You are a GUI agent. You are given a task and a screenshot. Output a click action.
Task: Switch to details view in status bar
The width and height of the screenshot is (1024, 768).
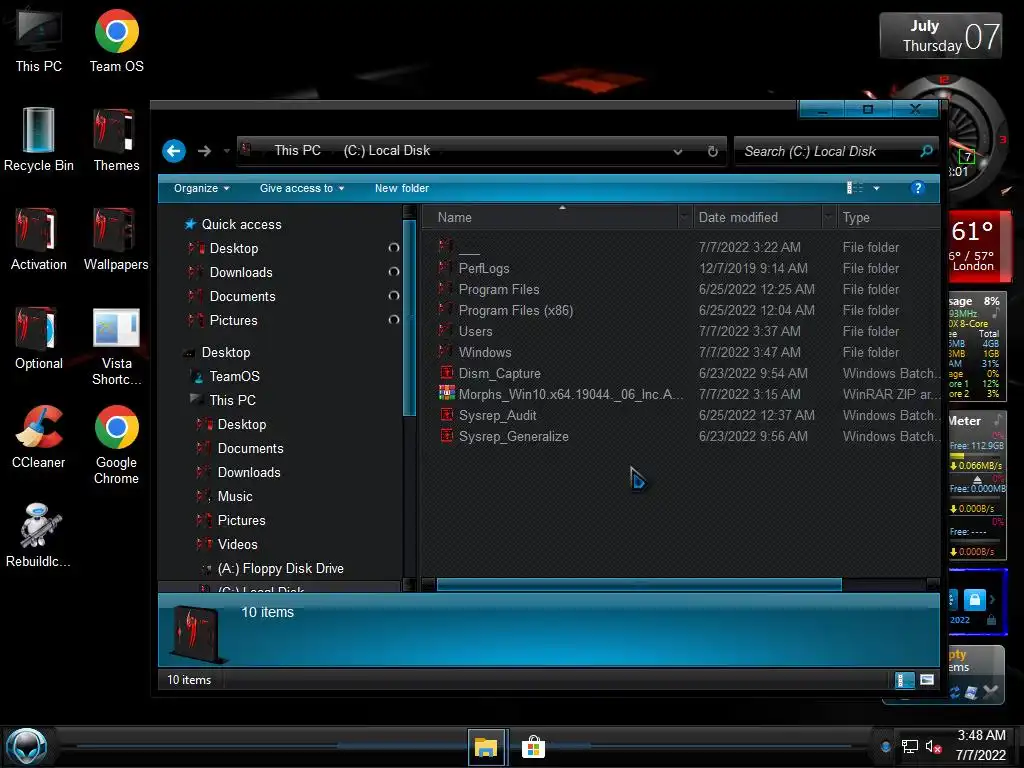click(x=904, y=680)
